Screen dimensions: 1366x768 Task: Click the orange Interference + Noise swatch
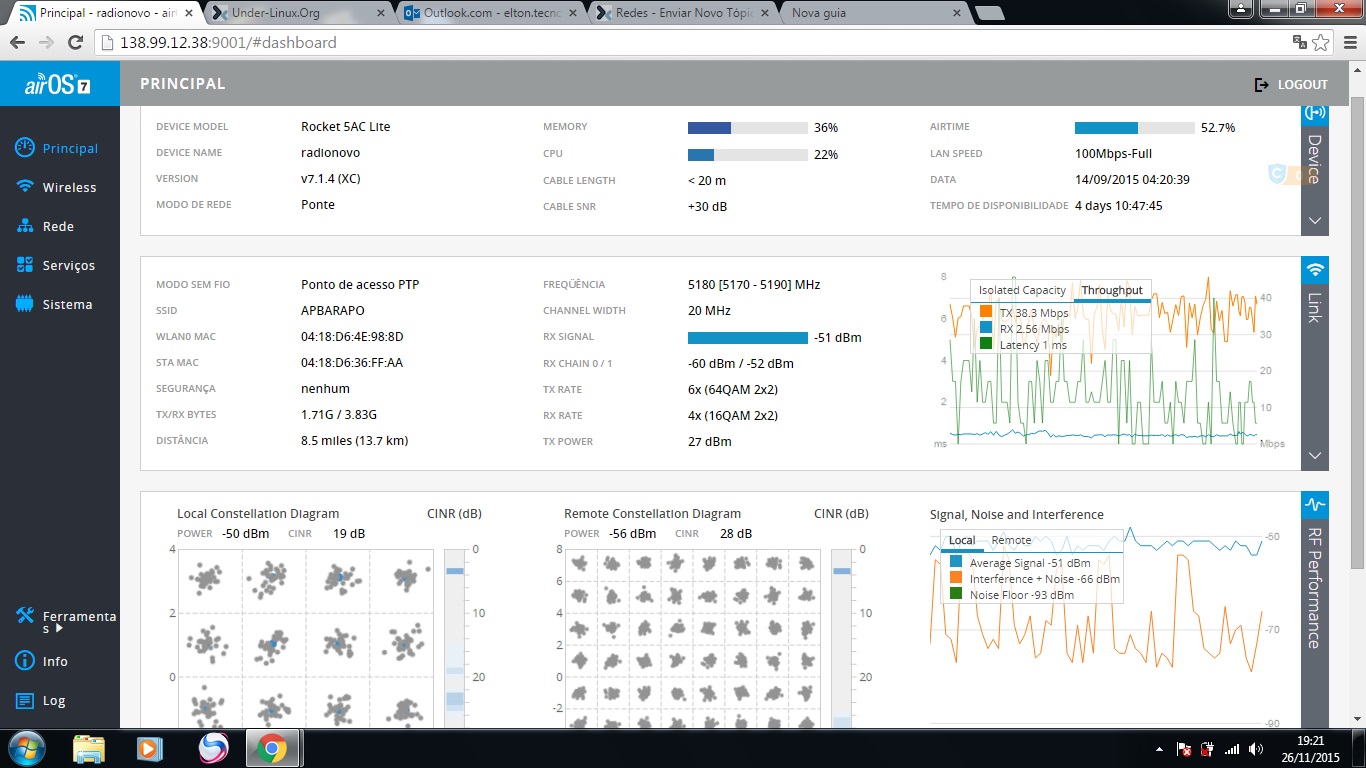955,578
